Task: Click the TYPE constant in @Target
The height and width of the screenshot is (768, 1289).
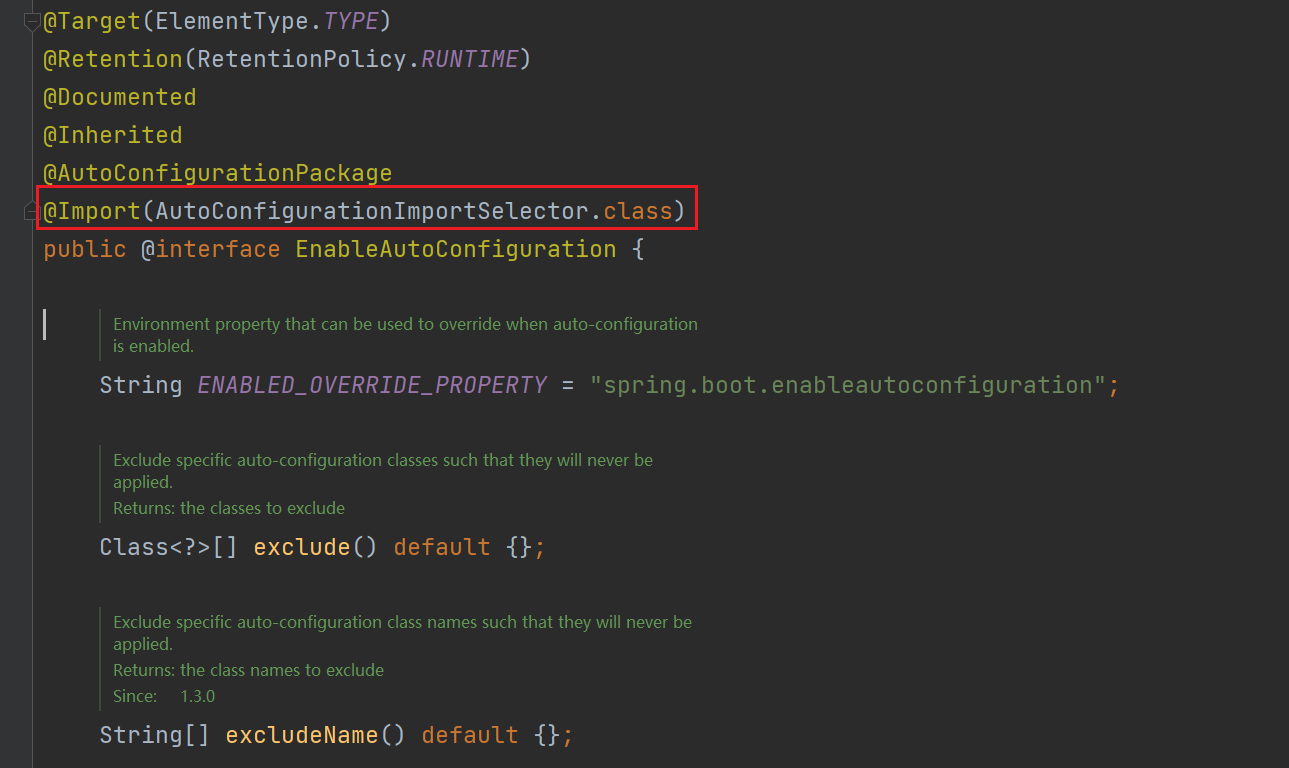Action: pos(351,21)
